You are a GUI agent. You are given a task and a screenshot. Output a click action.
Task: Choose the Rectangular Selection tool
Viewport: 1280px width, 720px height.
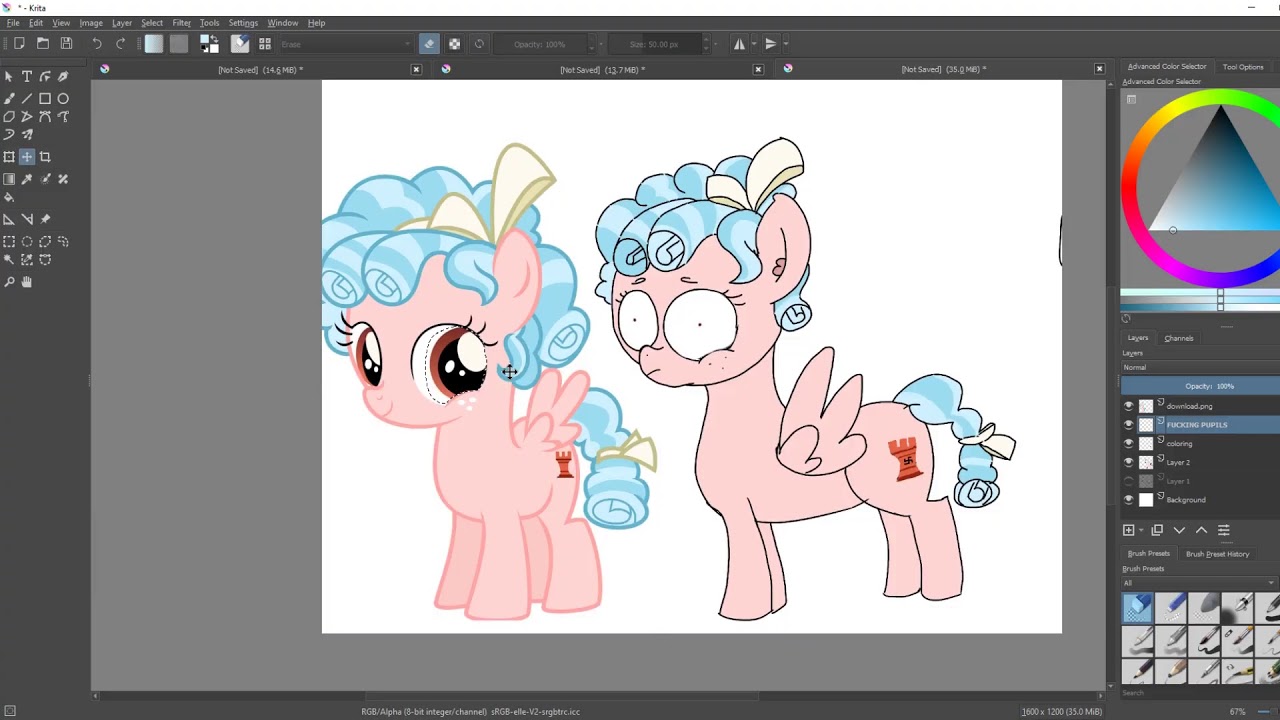[x=9, y=242]
